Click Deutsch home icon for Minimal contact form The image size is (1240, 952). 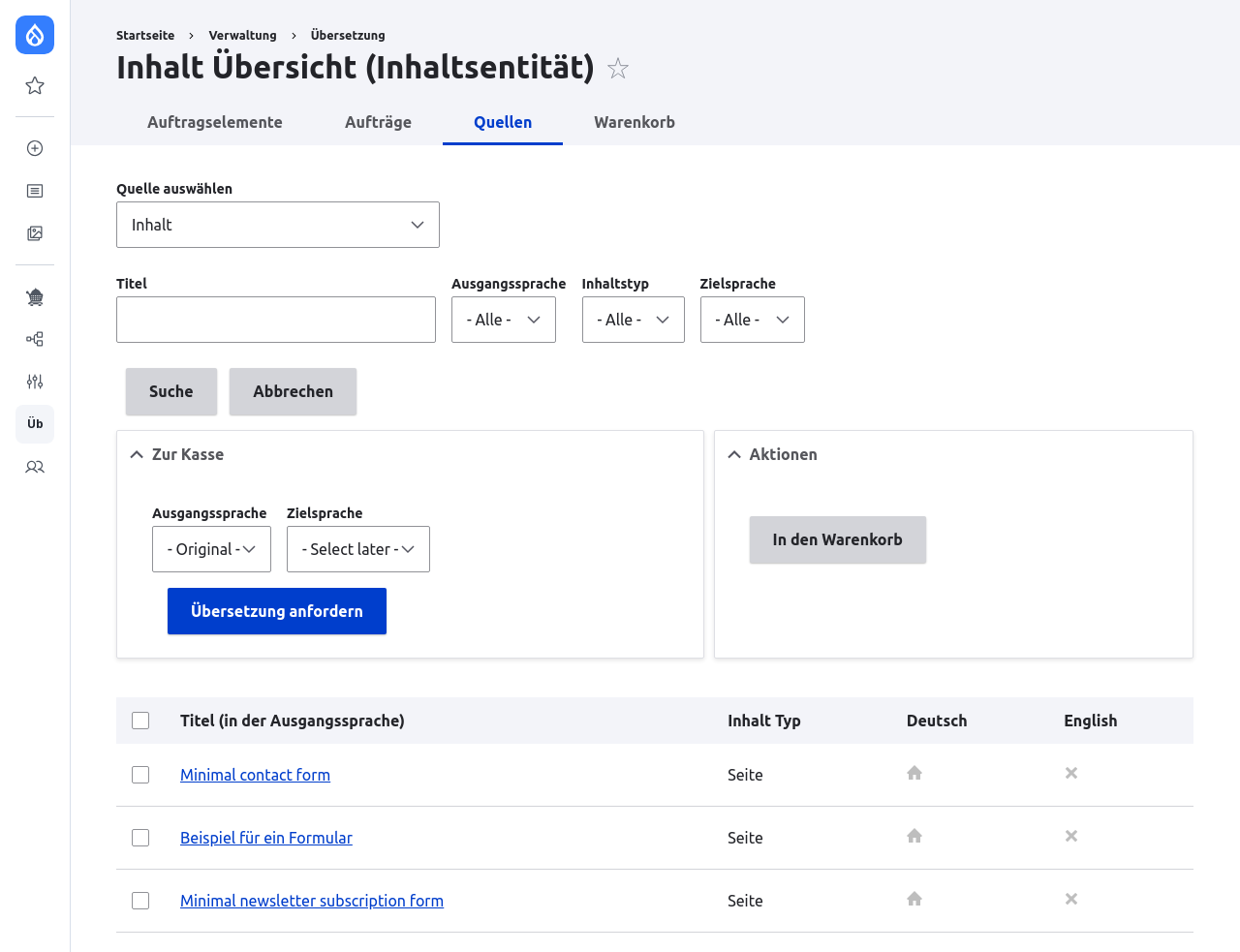tap(914, 773)
